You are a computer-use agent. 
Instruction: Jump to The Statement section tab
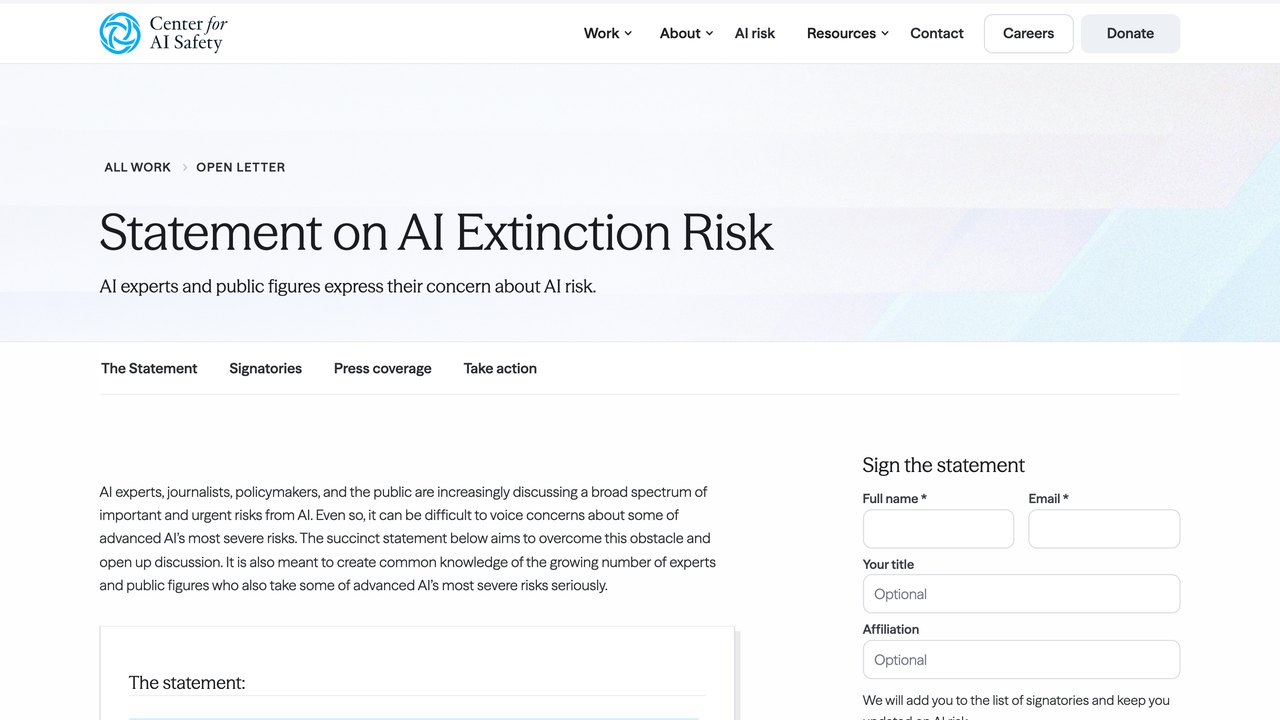point(149,368)
